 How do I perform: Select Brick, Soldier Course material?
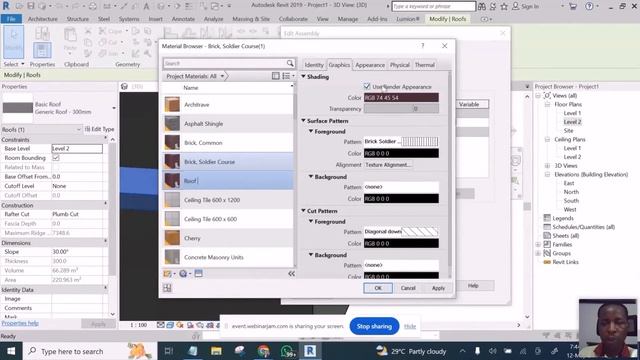point(228,162)
